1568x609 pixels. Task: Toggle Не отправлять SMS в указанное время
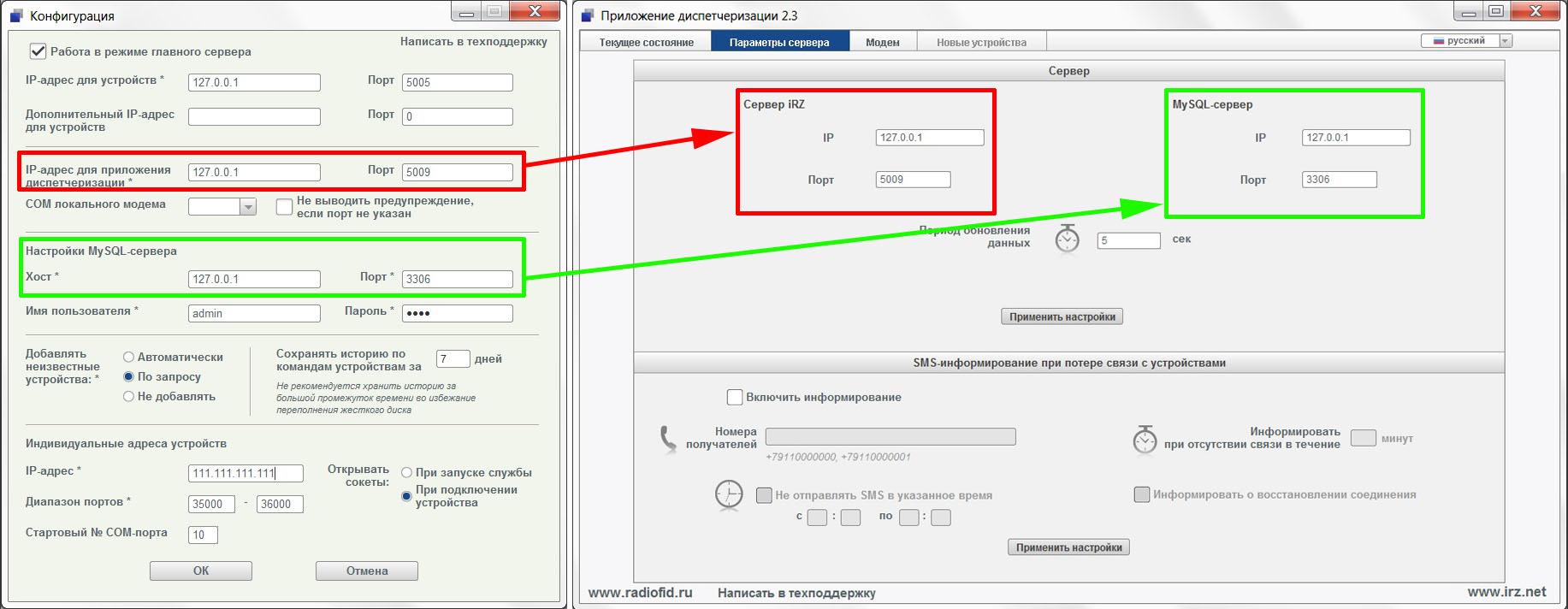pyautogui.click(x=764, y=494)
